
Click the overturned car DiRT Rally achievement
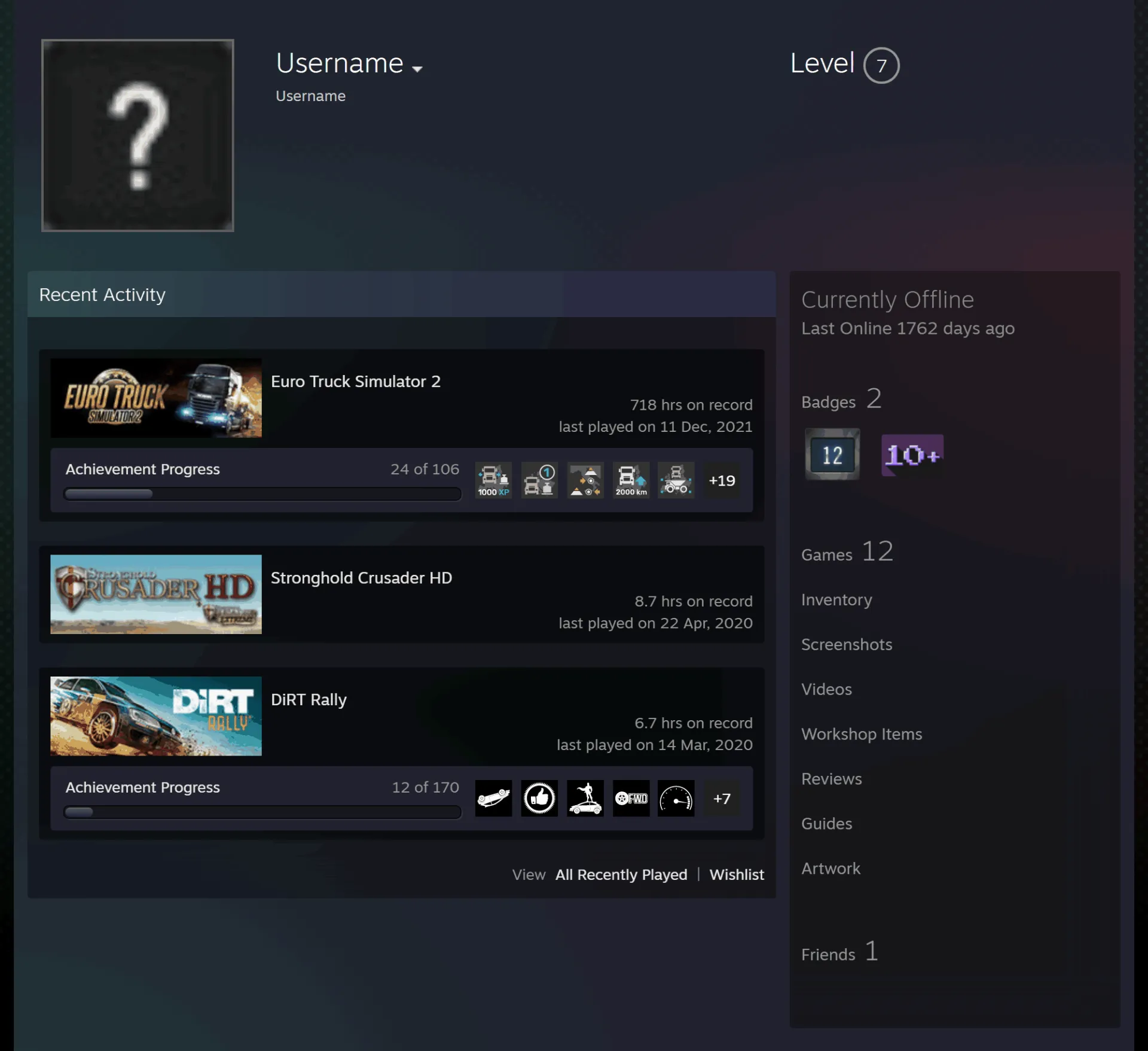493,798
